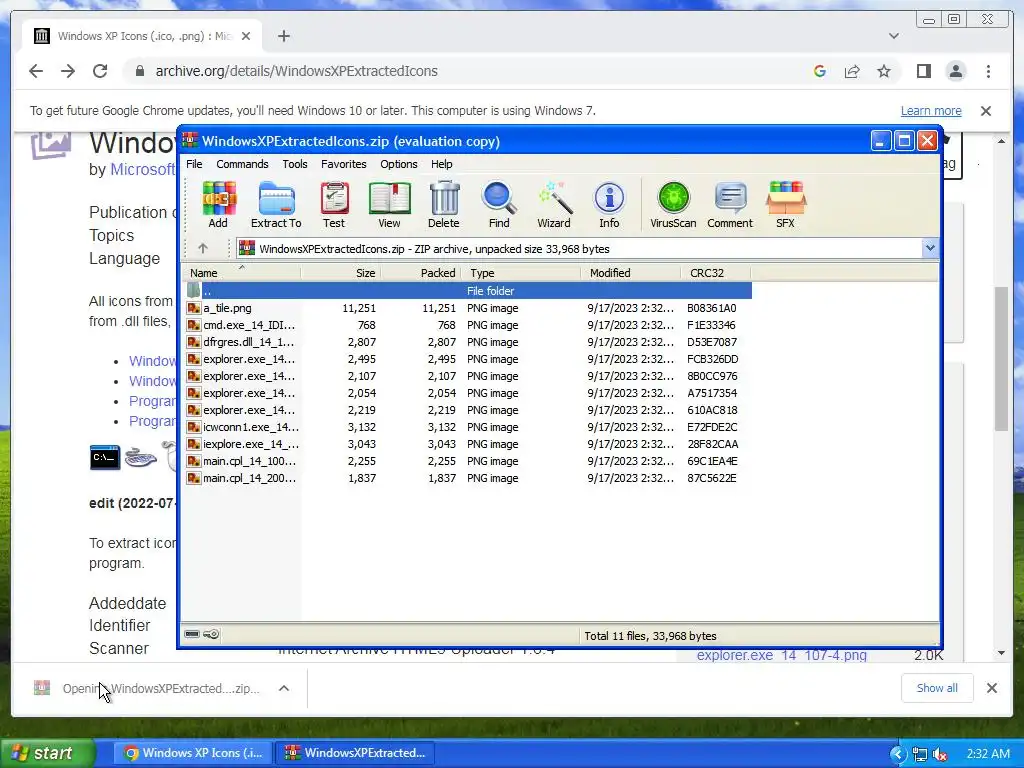Open a new Chrome tab
Screen dimensions: 1024x768
coord(283,36)
